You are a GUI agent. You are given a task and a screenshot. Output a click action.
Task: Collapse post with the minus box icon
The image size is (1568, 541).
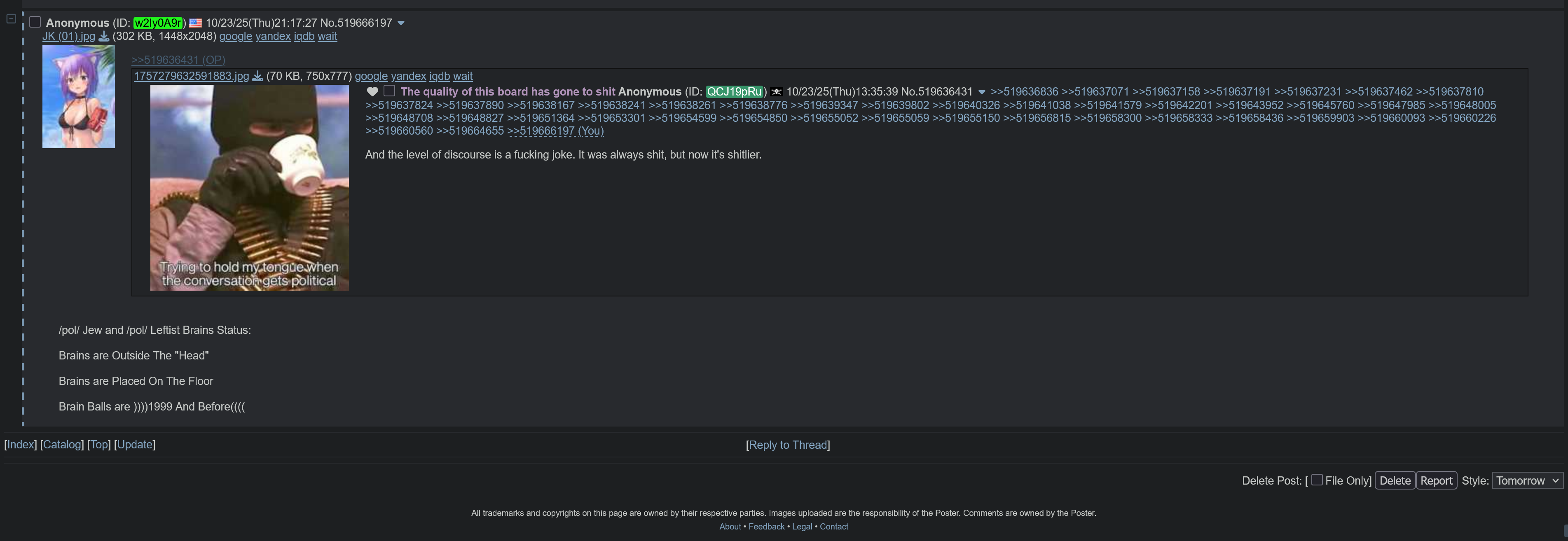(x=11, y=19)
